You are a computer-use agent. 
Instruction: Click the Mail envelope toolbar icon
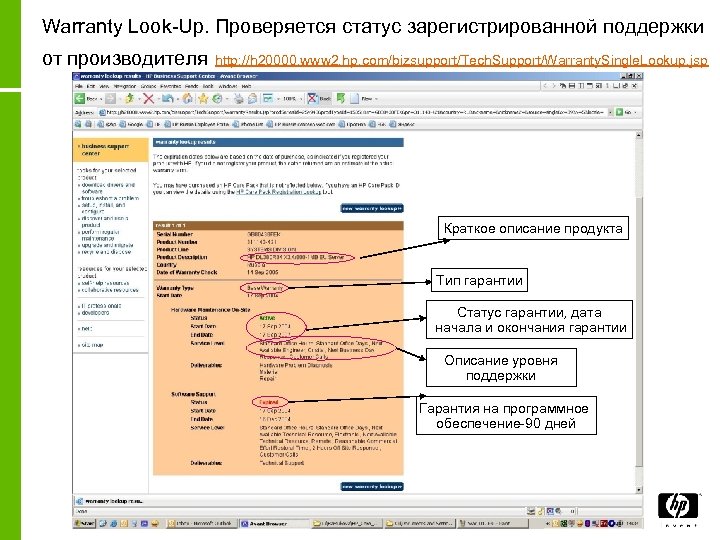(x=253, y=98)
